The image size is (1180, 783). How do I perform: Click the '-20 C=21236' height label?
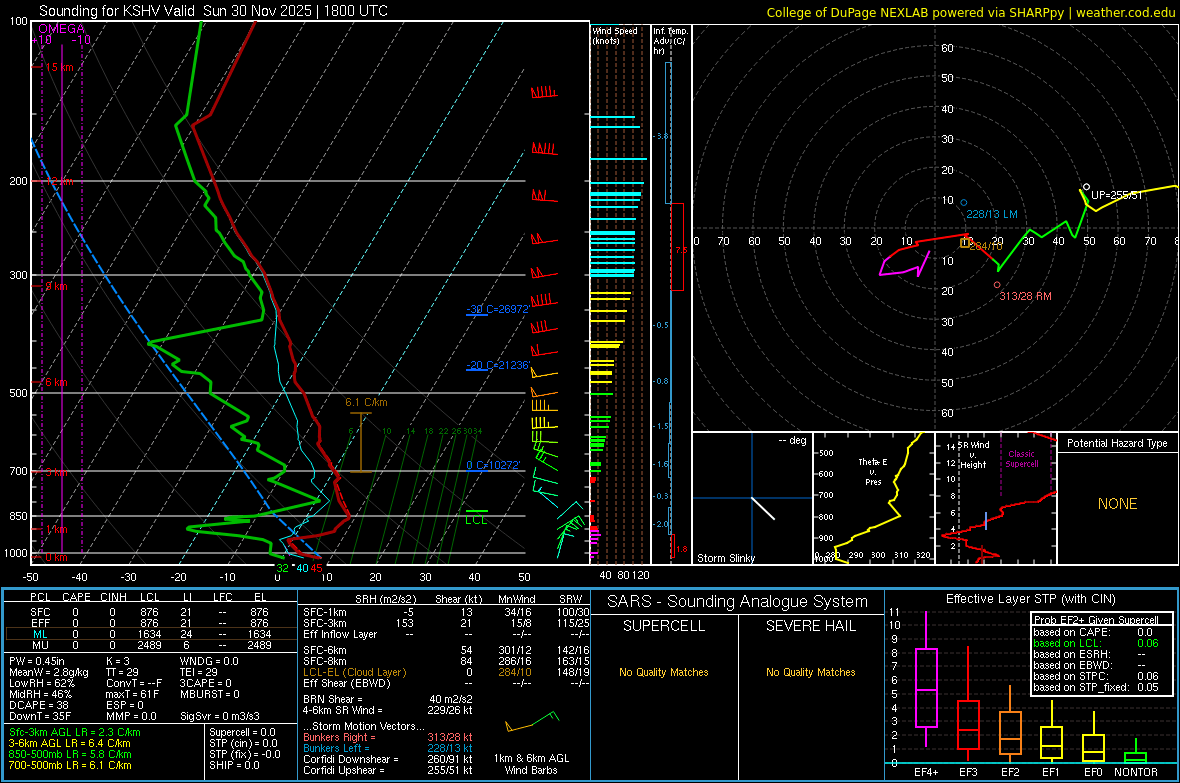[x=497, y=365]
